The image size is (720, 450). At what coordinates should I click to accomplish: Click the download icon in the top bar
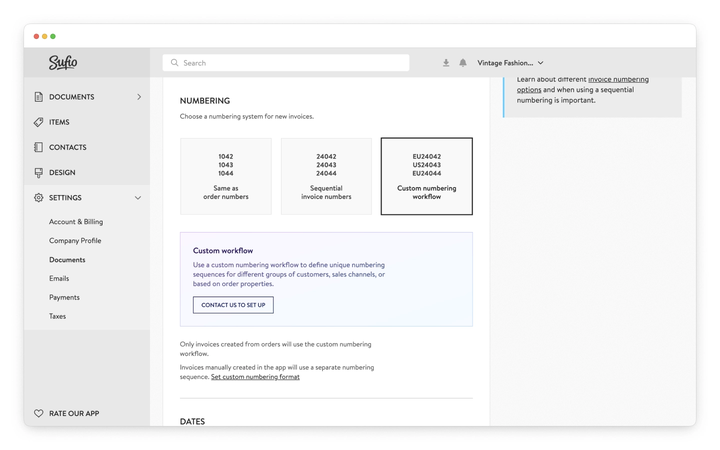[x=446, y=63]
